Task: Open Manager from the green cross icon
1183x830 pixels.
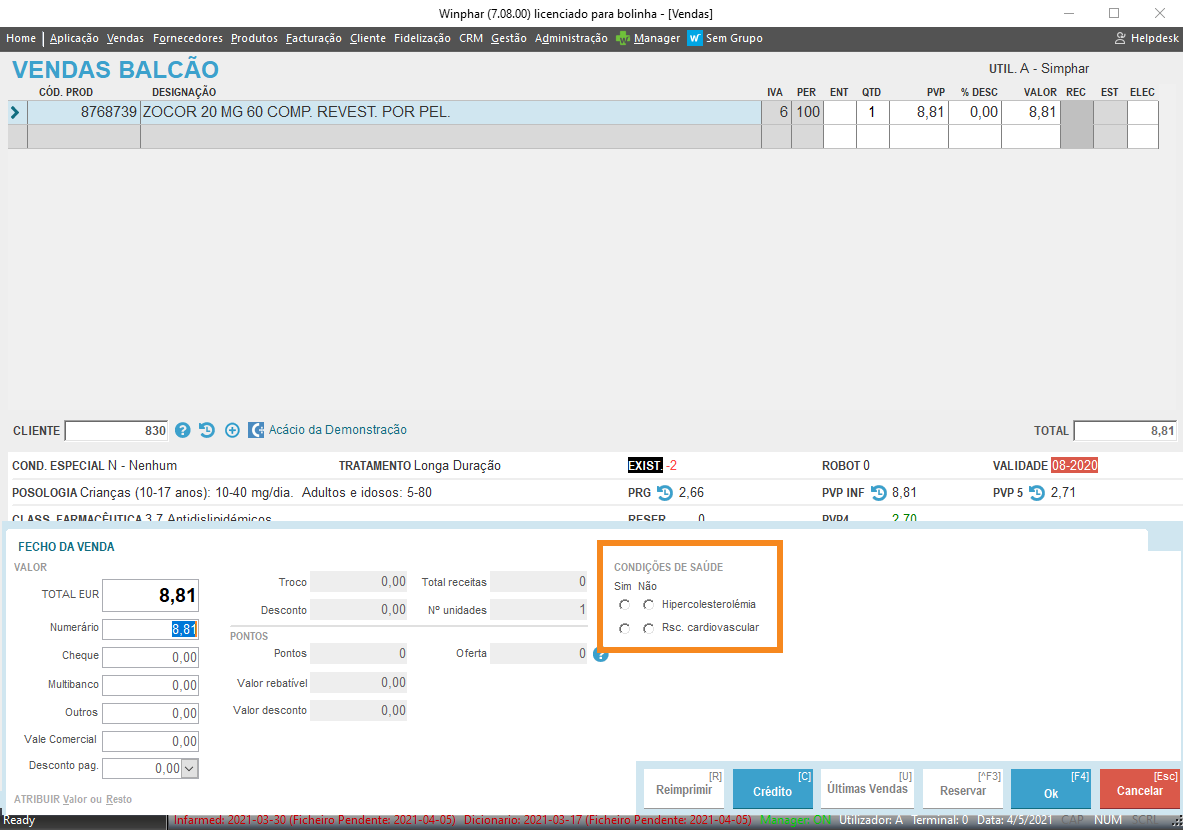Action: 623,38
